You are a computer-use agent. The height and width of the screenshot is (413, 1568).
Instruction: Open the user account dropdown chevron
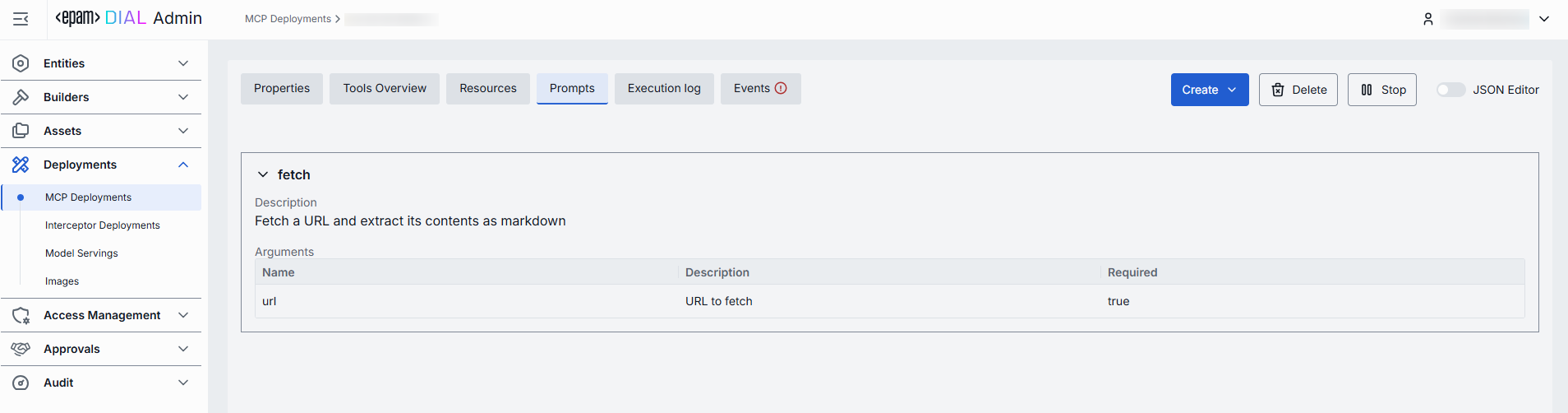click(x=1544, y=19)
